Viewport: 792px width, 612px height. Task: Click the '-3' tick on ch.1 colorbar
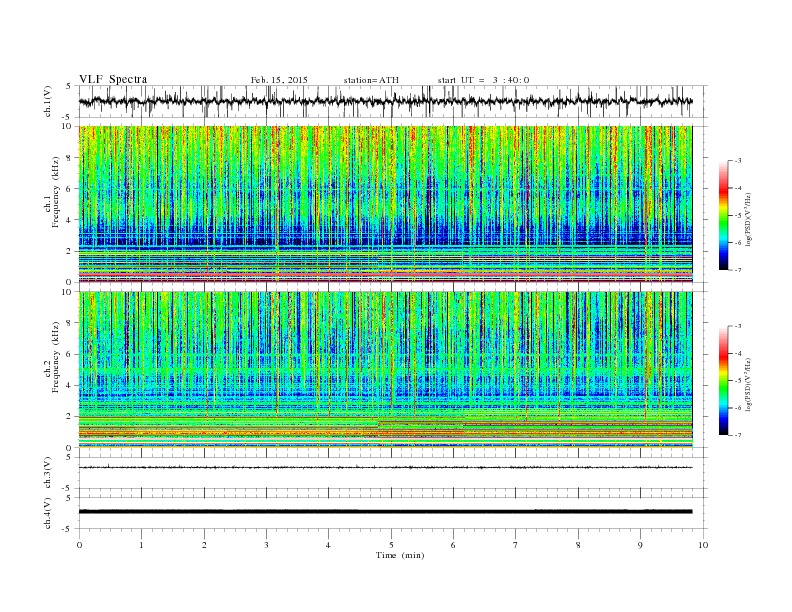click(737, 161)
